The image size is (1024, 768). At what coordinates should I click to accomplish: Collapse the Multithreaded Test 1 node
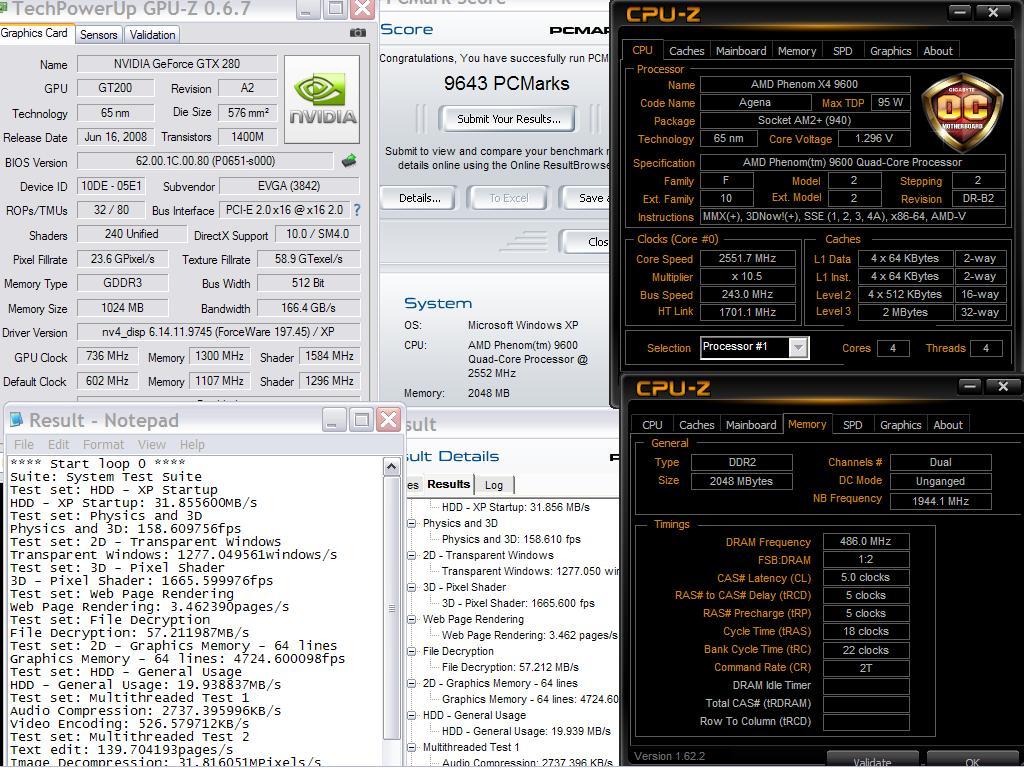pyautogui.click(x=411, y=747)
